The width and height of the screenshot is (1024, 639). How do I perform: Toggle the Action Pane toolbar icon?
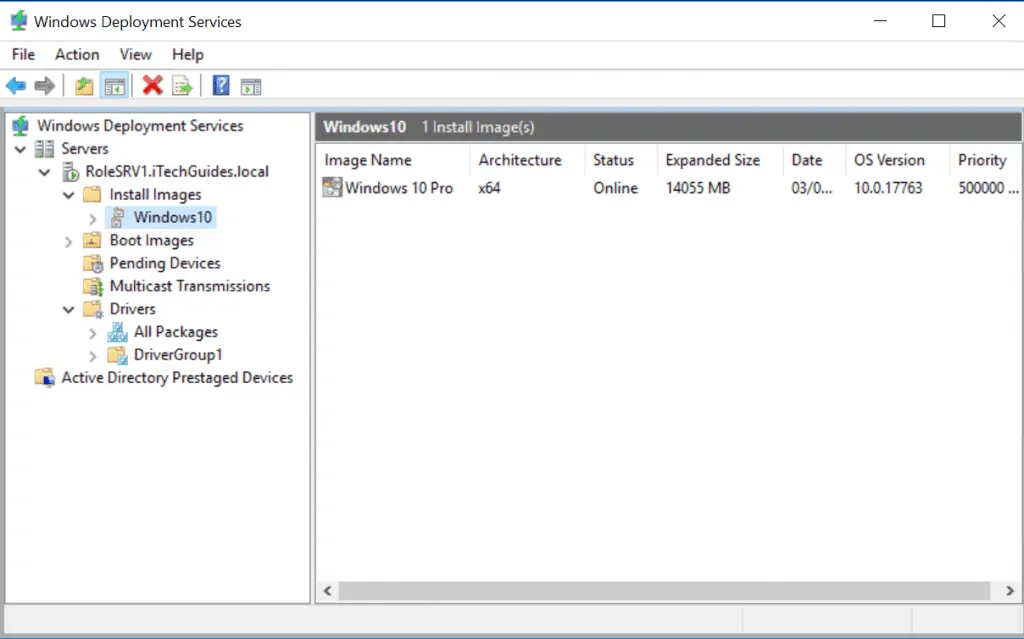tap(251, 86)
